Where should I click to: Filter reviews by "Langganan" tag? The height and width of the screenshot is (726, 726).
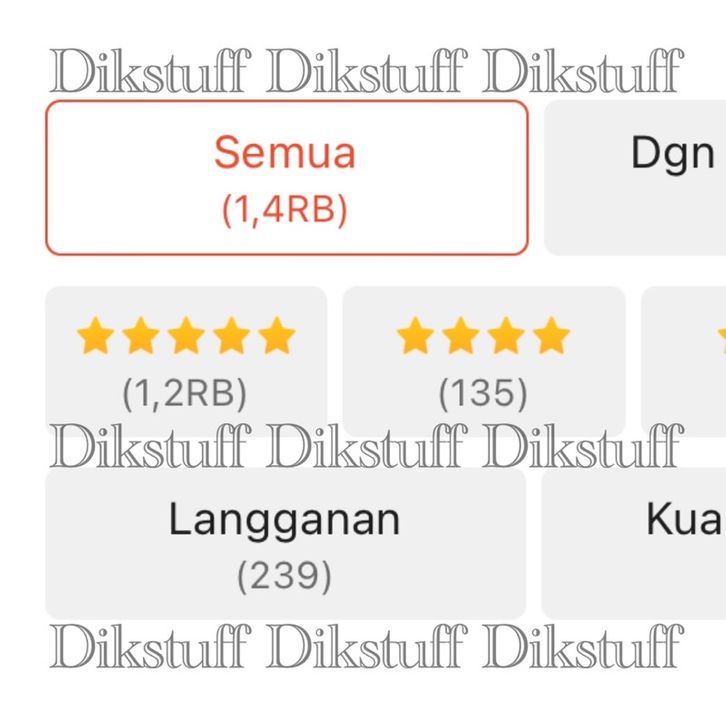285,543
